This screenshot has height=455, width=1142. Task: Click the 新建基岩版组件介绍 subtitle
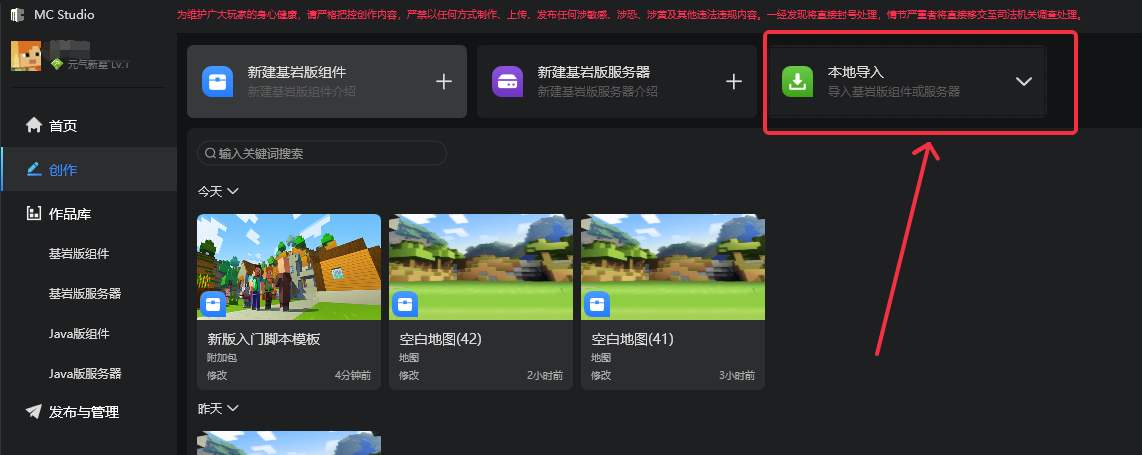coord(302,92)
